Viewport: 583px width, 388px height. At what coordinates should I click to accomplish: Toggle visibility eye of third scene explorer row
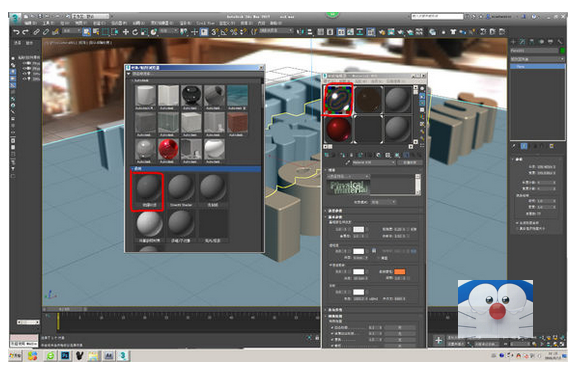pyautogui.click(x=26, y=74)
